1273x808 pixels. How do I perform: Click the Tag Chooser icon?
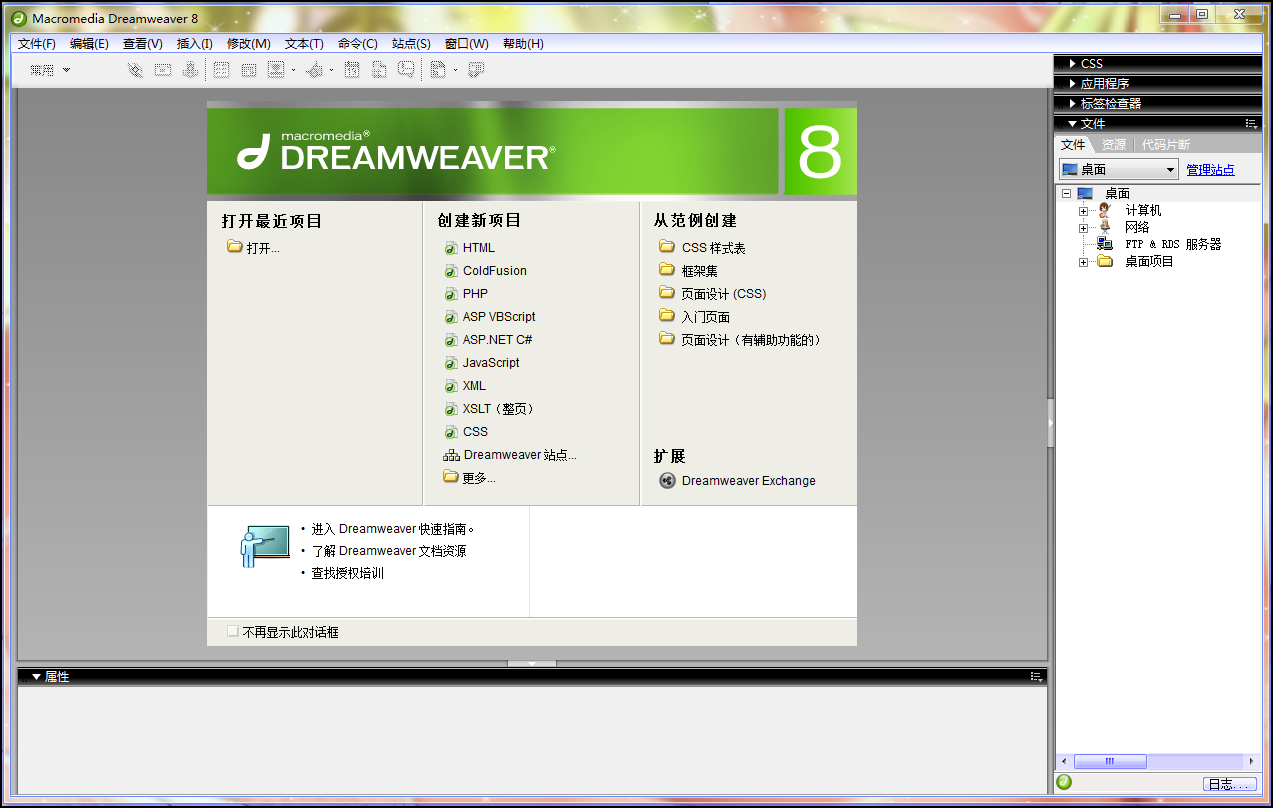click(476, 70)
